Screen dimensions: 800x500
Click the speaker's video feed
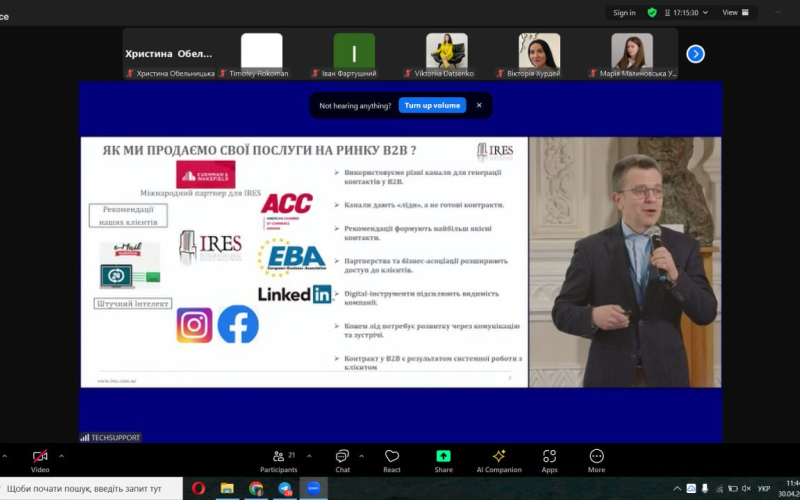625,262
